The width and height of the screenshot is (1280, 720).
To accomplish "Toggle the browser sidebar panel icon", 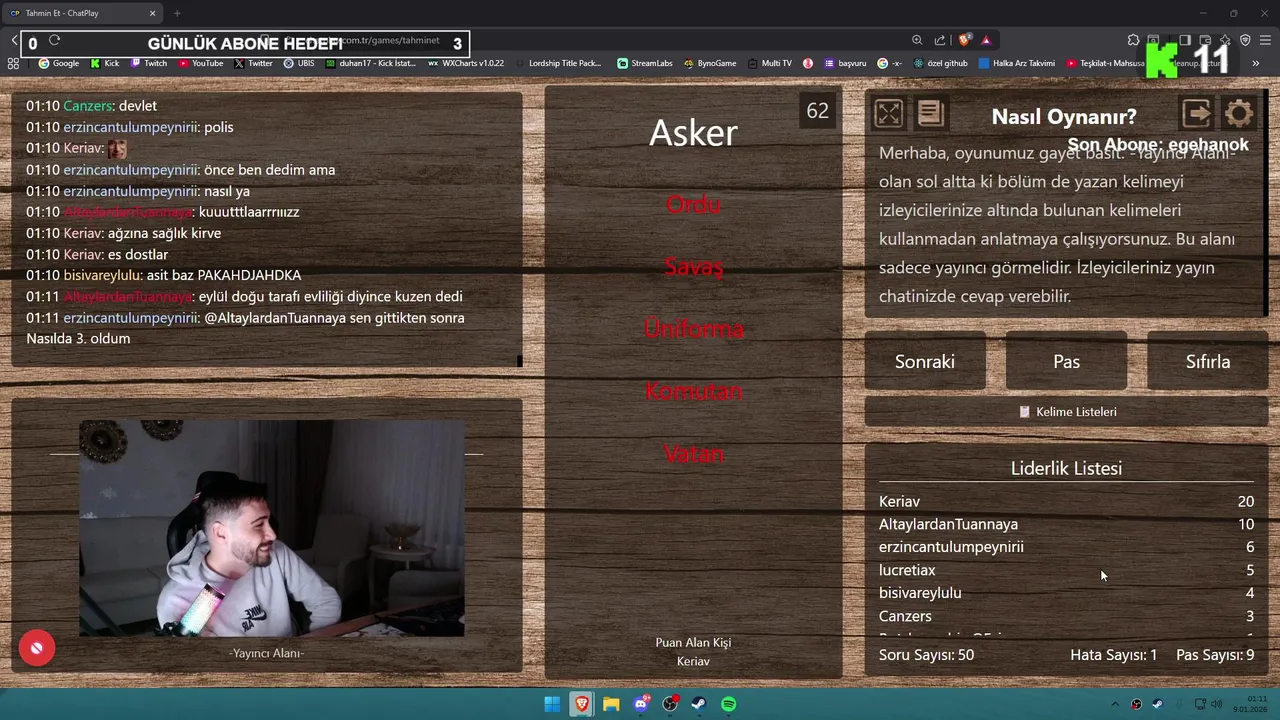I will pos(1185,40).
